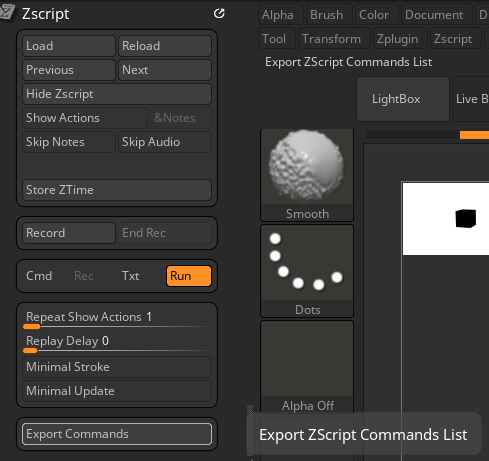Open the Dots stroke type picker
Image resolution: width=489 pixels, height=461 pixels.
(307, 271)
